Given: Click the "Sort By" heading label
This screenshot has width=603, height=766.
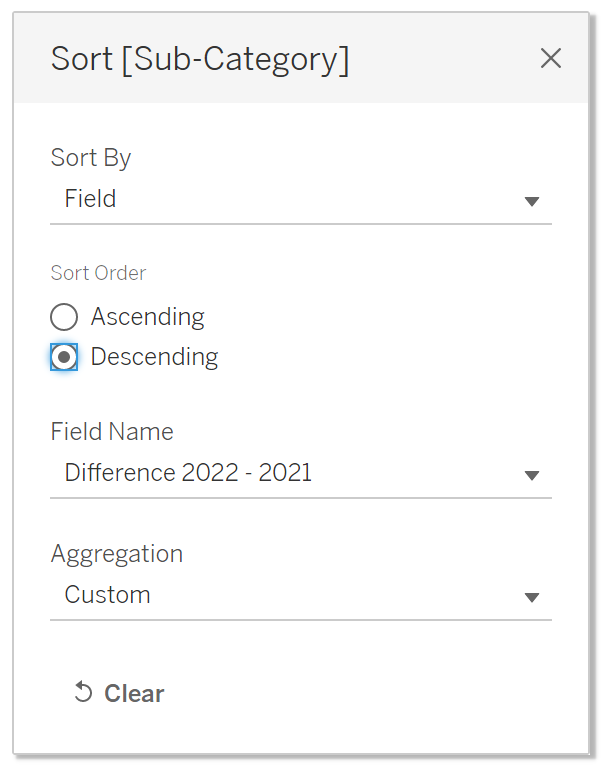Looking at the screenshot, I should click(x=91, y=157).
